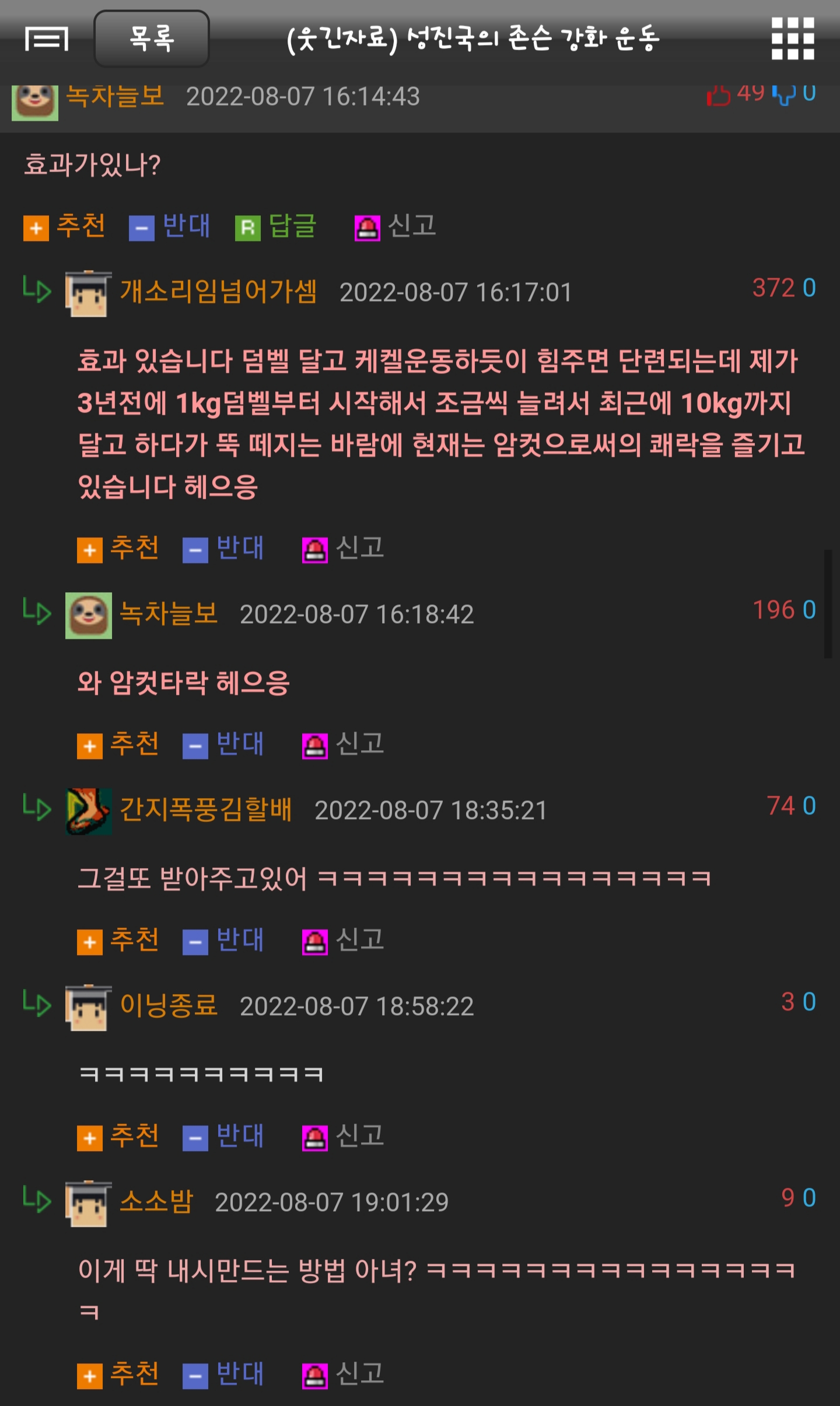Click the green R 답글 reply icon

click(248, 228)
